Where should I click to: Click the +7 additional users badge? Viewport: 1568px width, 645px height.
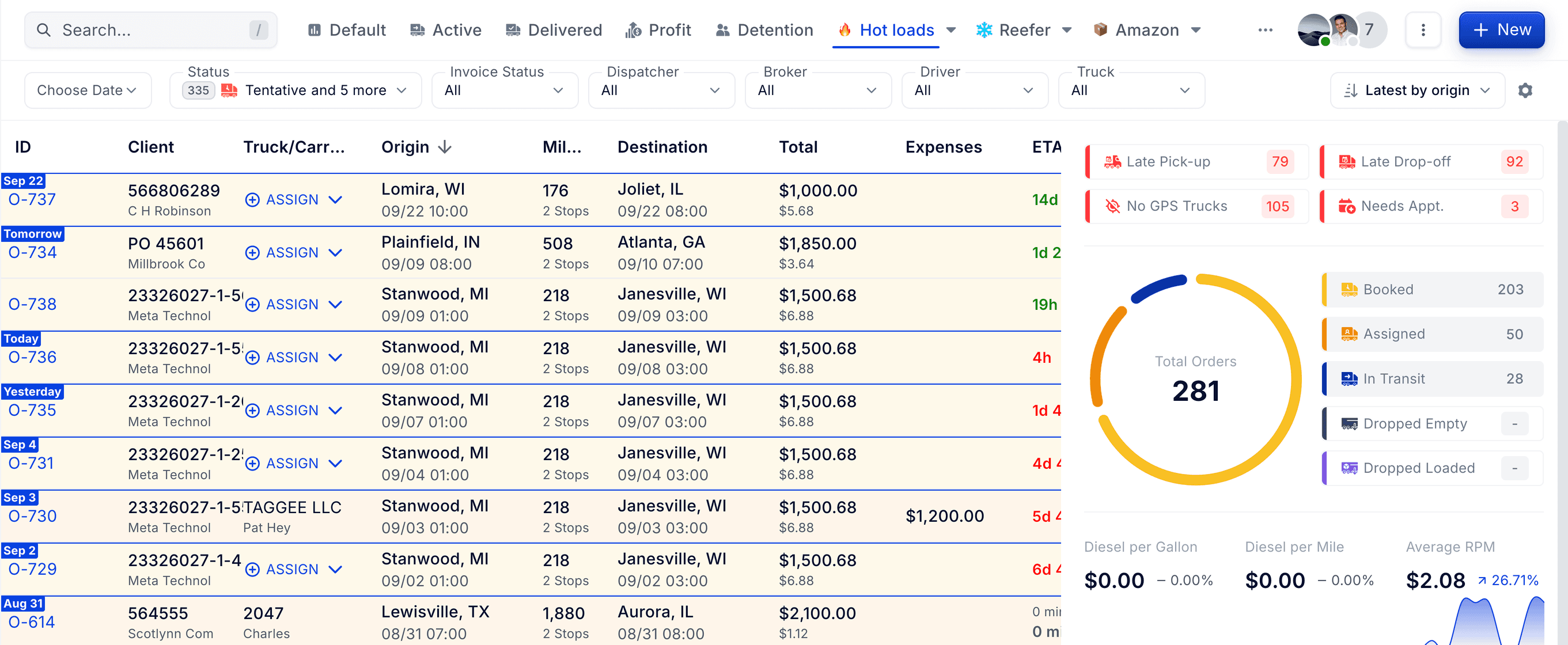click(1370, 30)
